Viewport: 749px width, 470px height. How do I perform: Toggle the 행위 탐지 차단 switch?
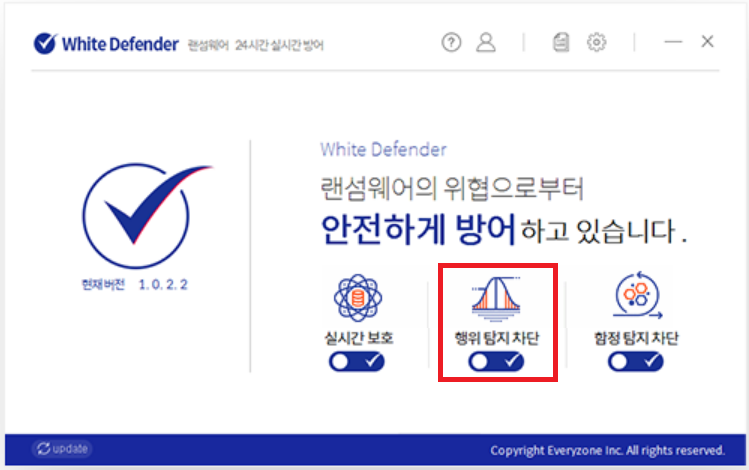click(496, 362)
